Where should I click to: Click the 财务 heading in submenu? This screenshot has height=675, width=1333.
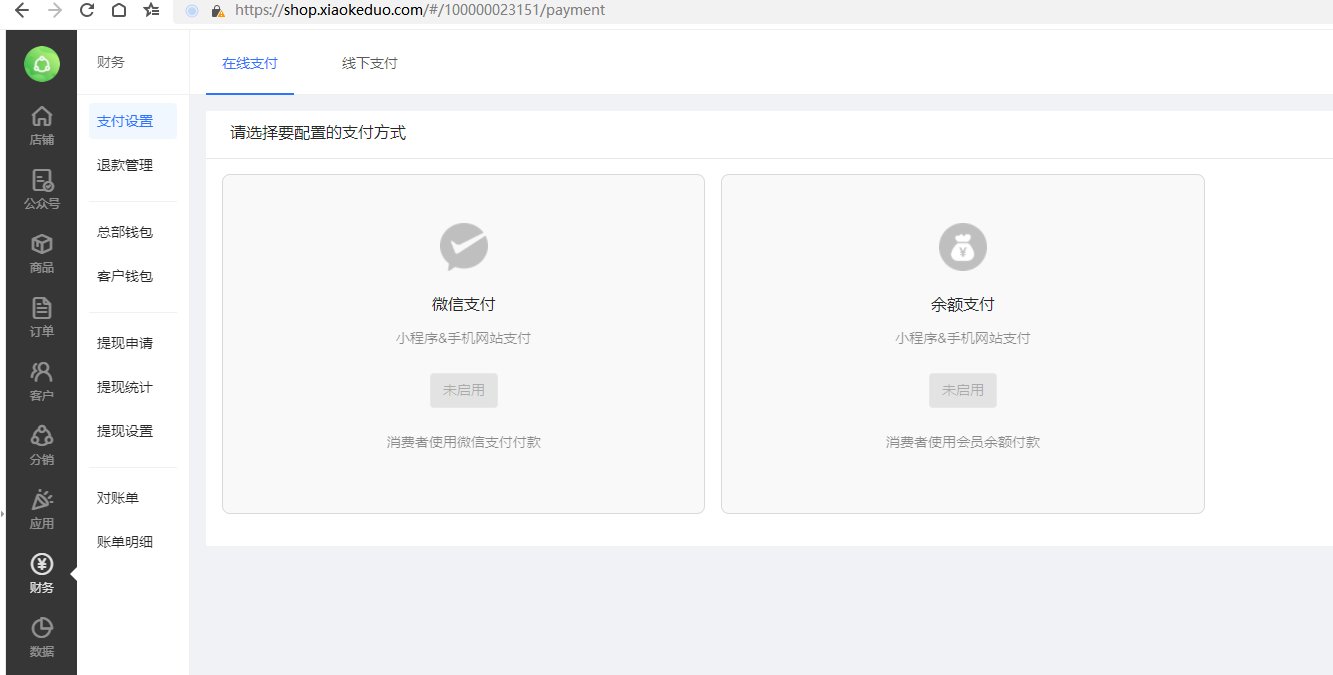[x=111, y=62]
